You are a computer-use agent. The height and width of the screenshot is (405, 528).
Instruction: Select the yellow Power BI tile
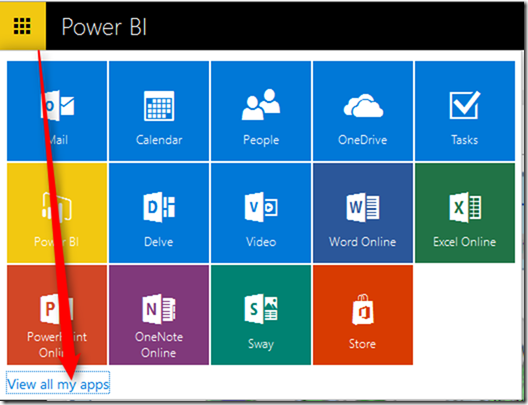tap(57, 213)
